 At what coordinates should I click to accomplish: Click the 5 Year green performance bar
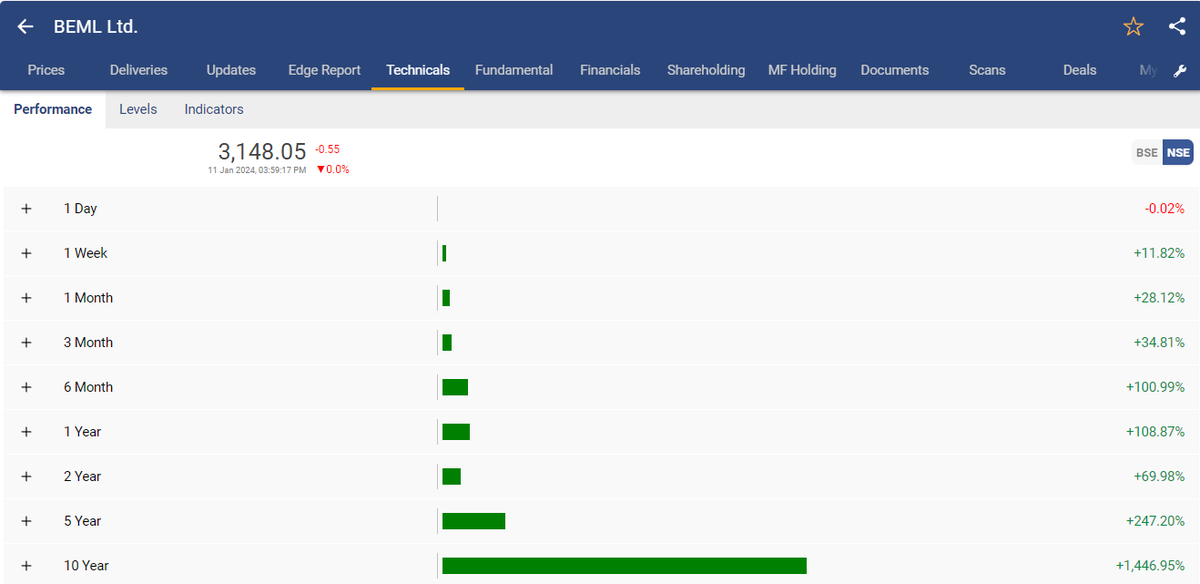tap(473, 521)
